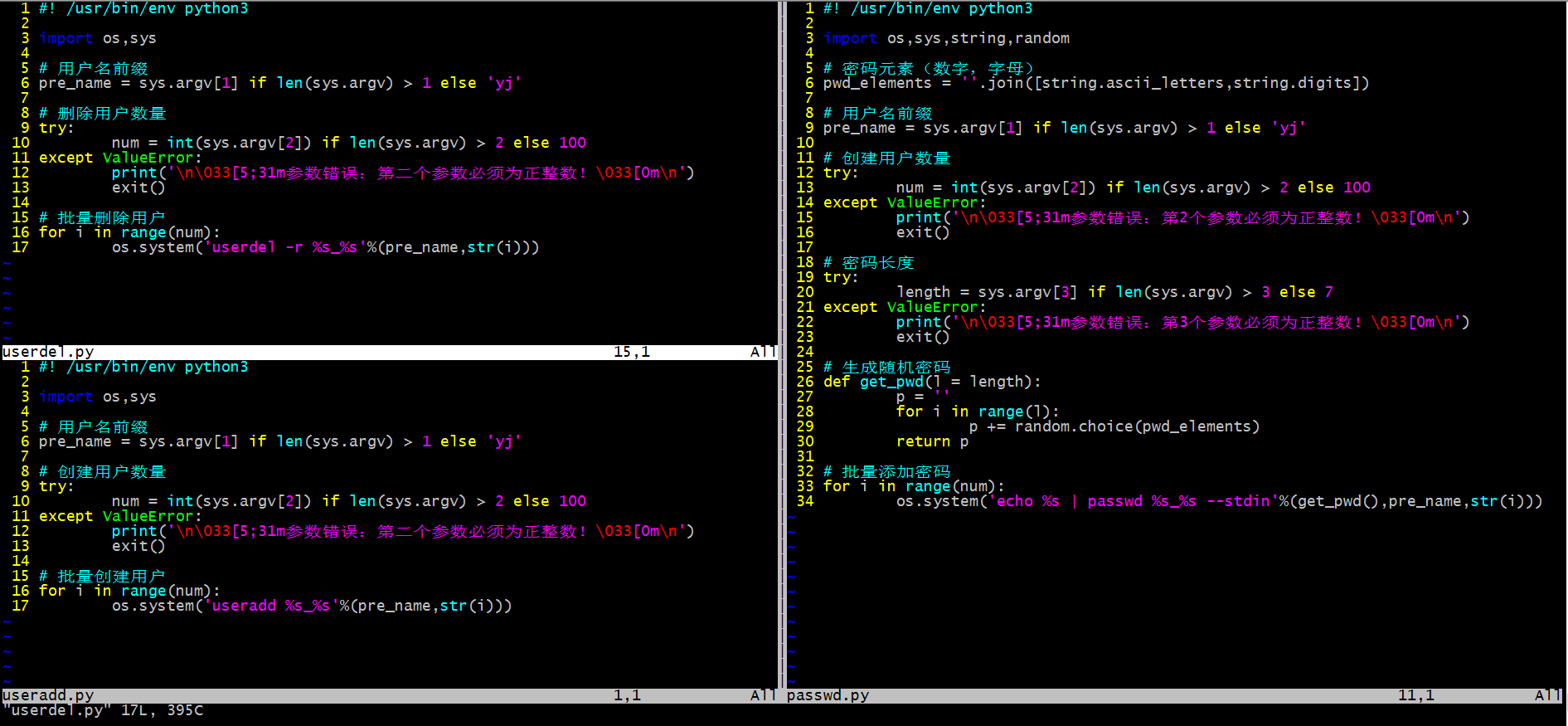Click the "userdel.py" 17L, 395C command-line message
1568x726 pixels.
click(103, 710)
